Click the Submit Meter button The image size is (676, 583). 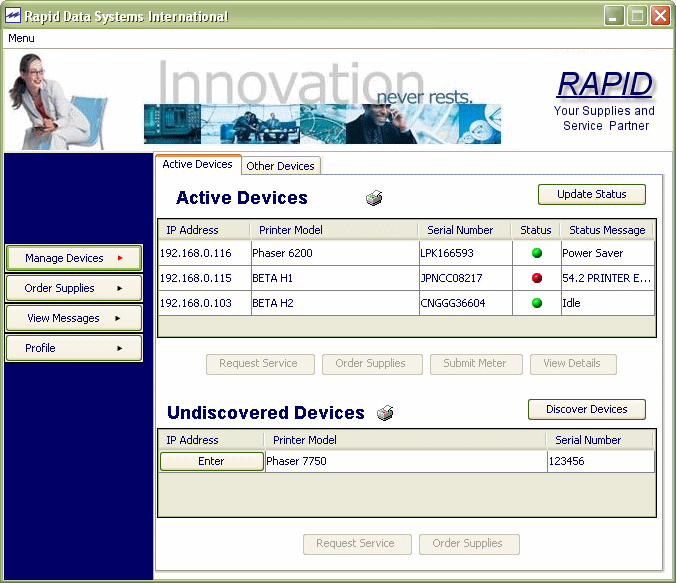coord(476,364)
